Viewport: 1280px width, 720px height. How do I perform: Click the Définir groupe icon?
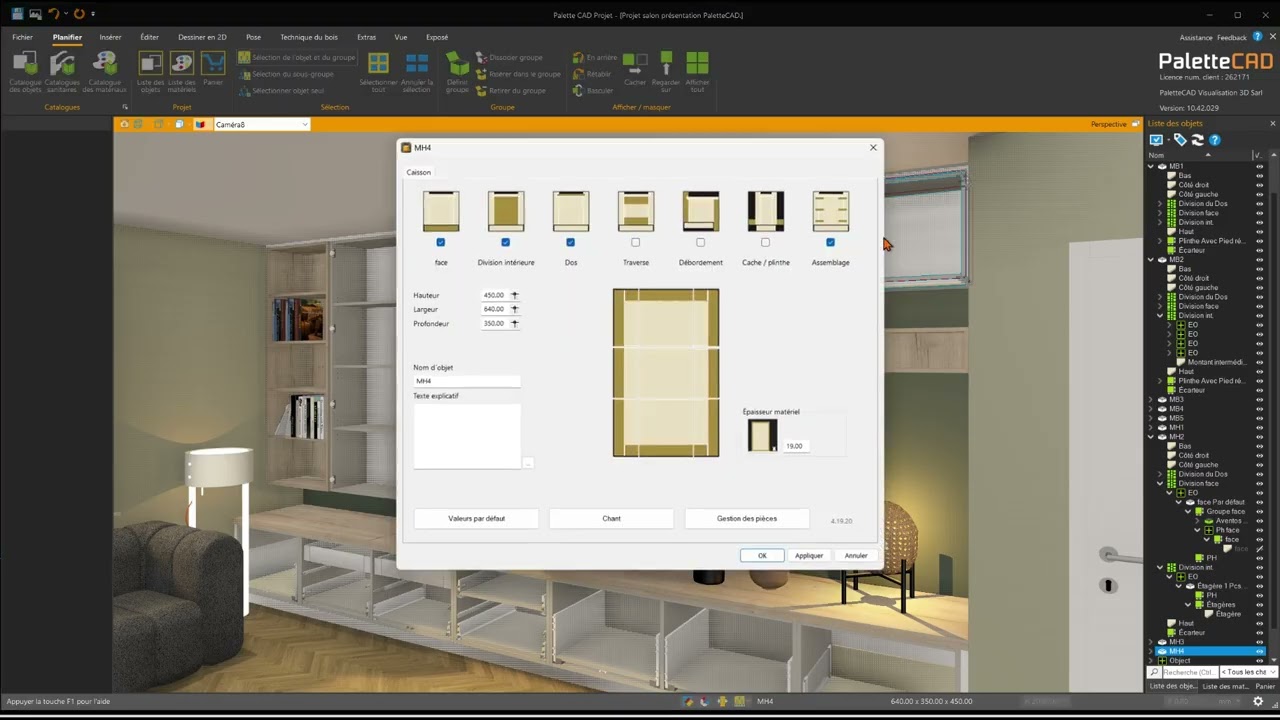point(457,64)
